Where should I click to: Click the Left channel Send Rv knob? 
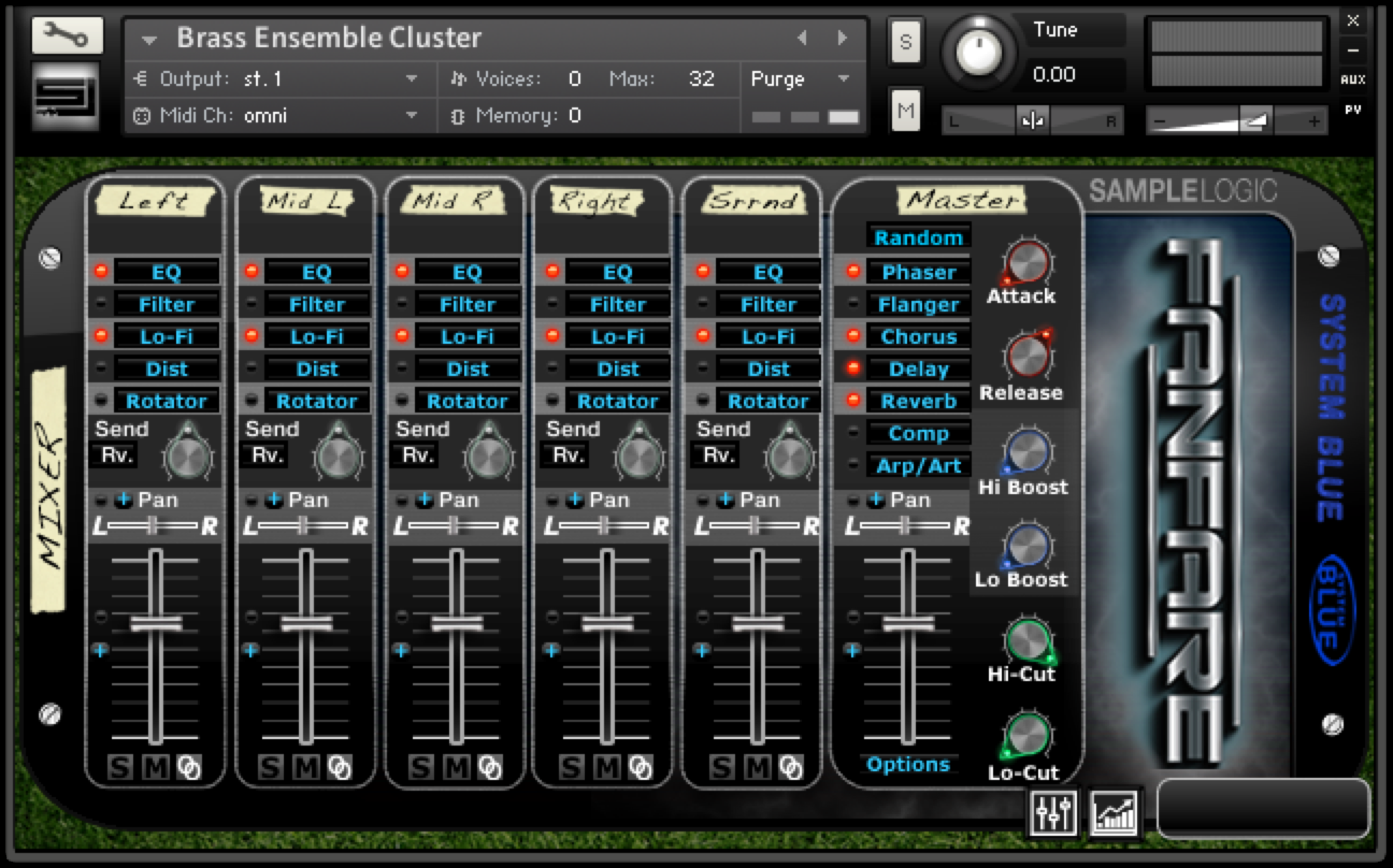coord(188,455)
